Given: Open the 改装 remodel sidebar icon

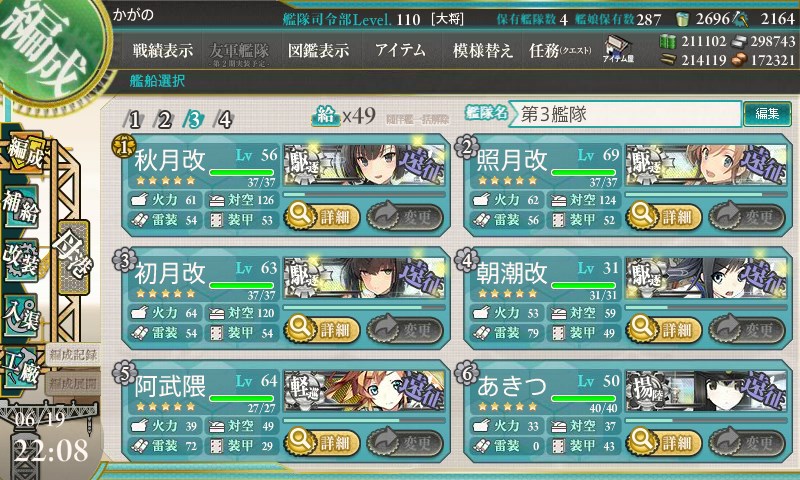Looking at the screenshot, I should coord(20,259).
